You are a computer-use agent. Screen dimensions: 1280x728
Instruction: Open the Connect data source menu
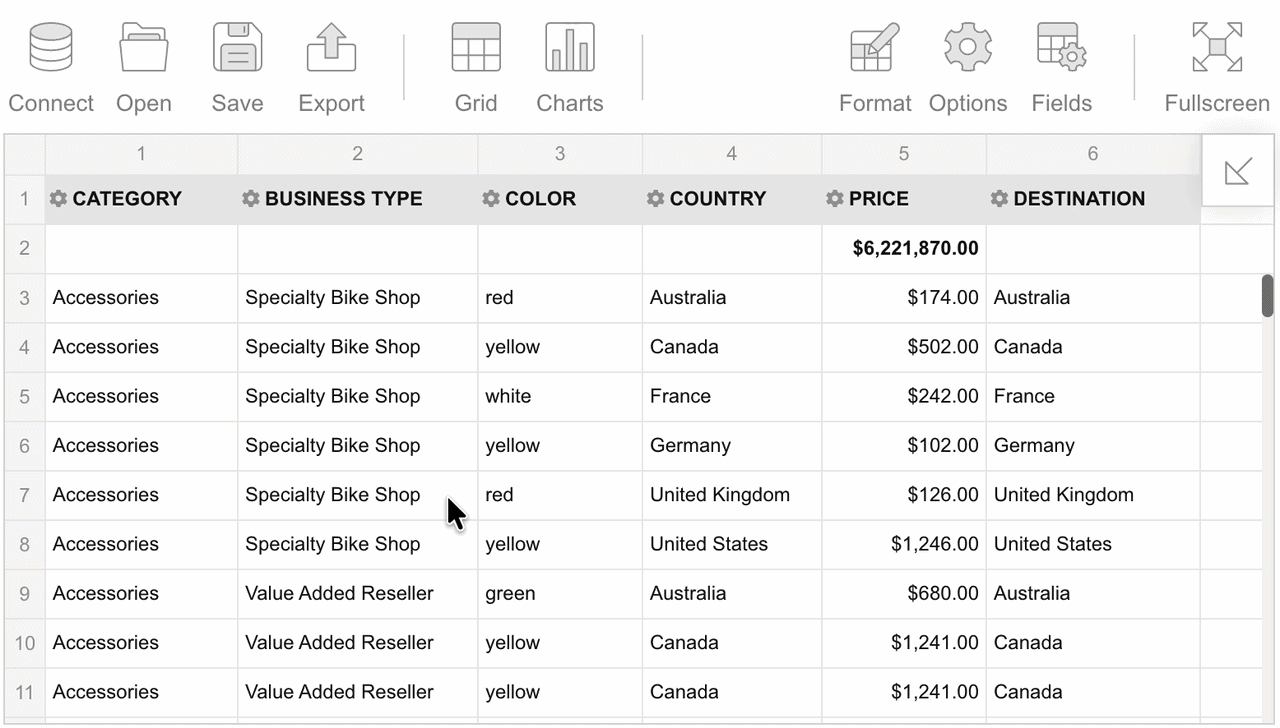51,67
